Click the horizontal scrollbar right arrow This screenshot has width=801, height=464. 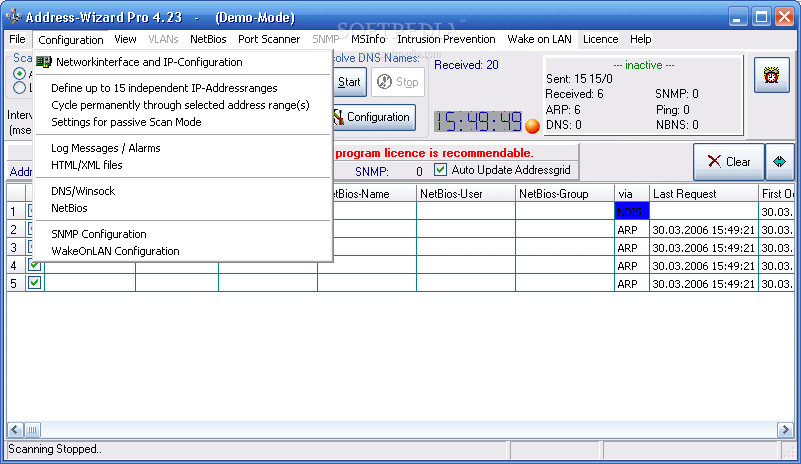tap(785, 430)
